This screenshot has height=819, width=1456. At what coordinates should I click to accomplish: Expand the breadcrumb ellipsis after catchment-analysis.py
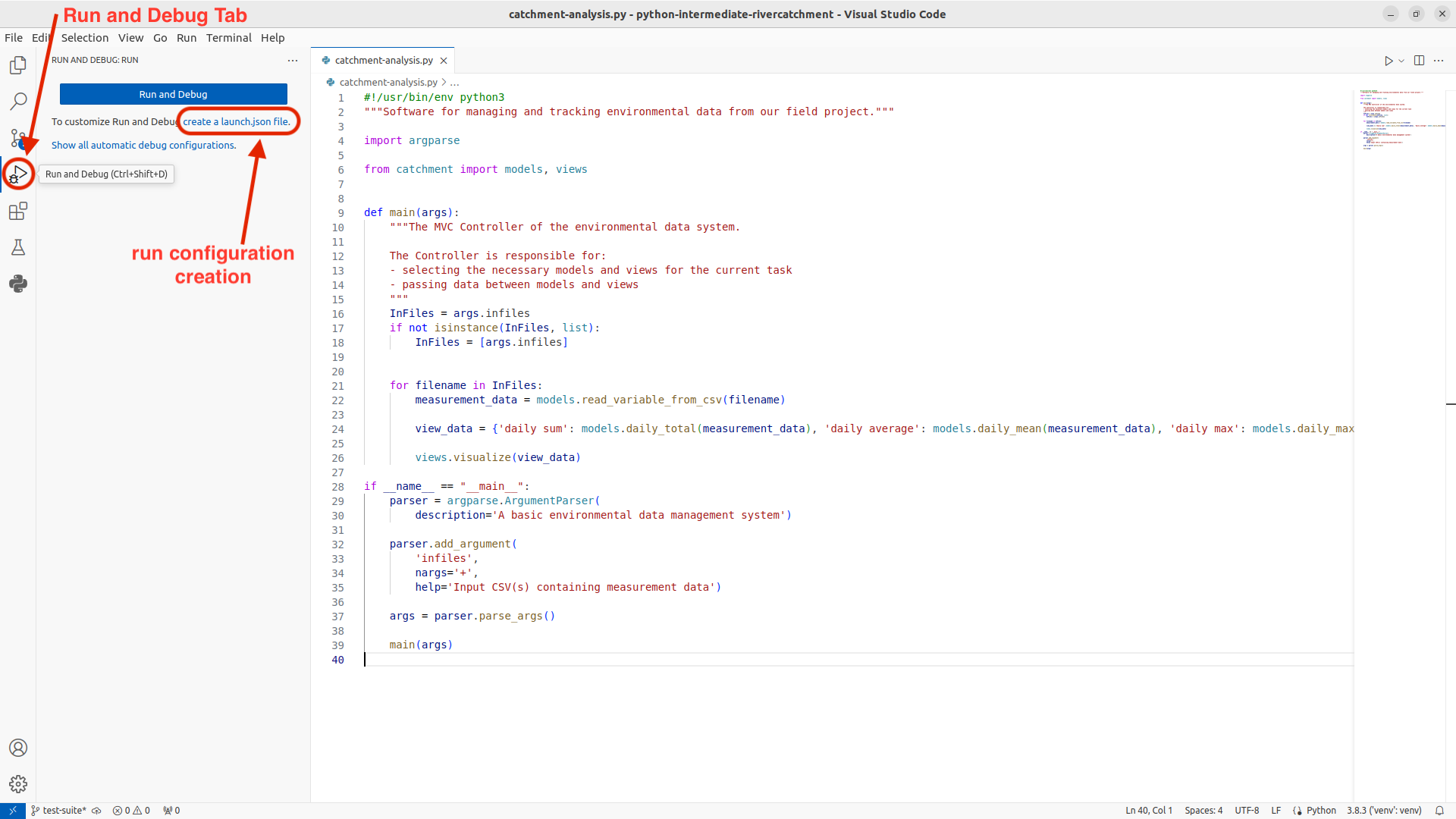click(454, 83)
